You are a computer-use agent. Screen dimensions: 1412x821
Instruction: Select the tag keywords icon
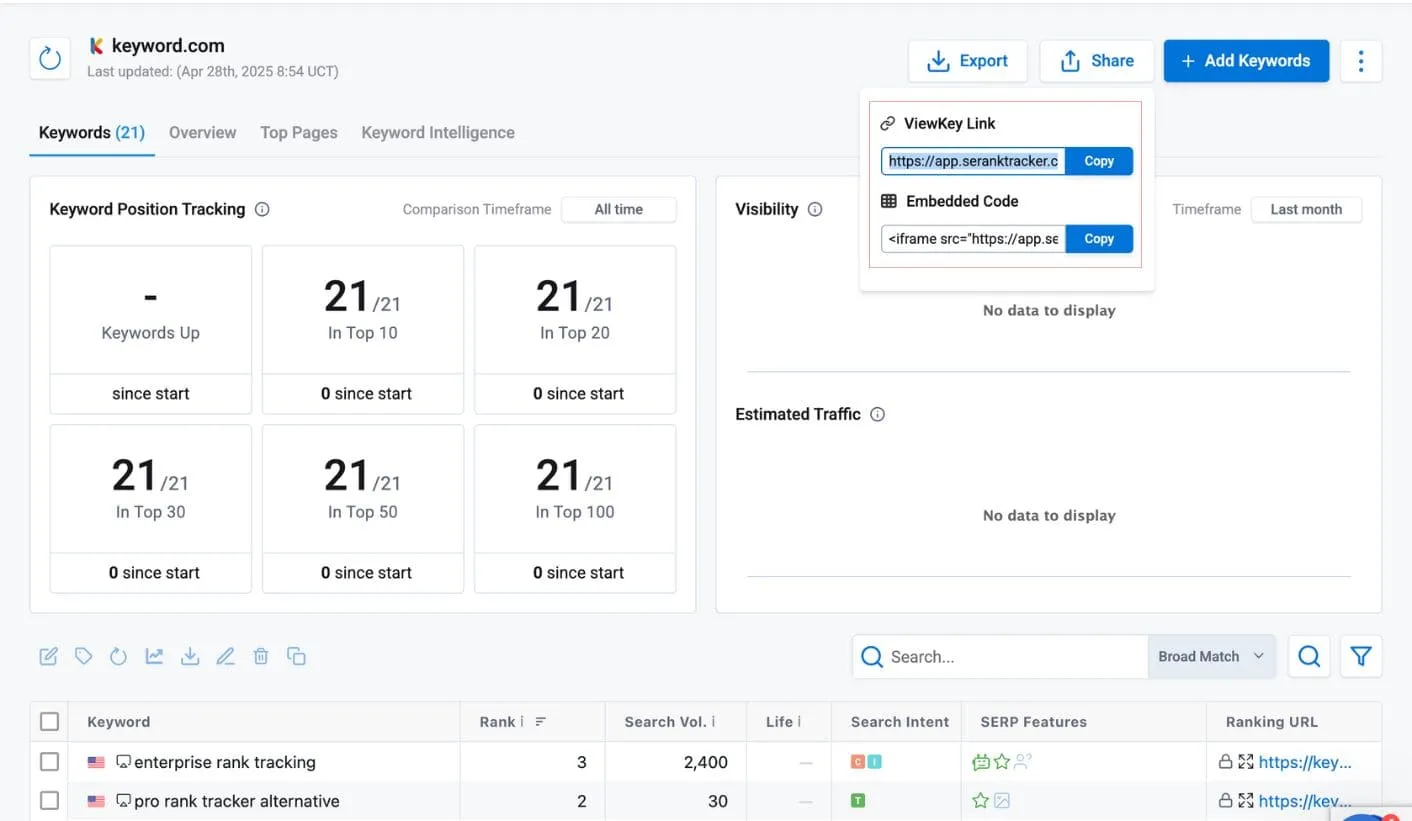coord(84,655)
